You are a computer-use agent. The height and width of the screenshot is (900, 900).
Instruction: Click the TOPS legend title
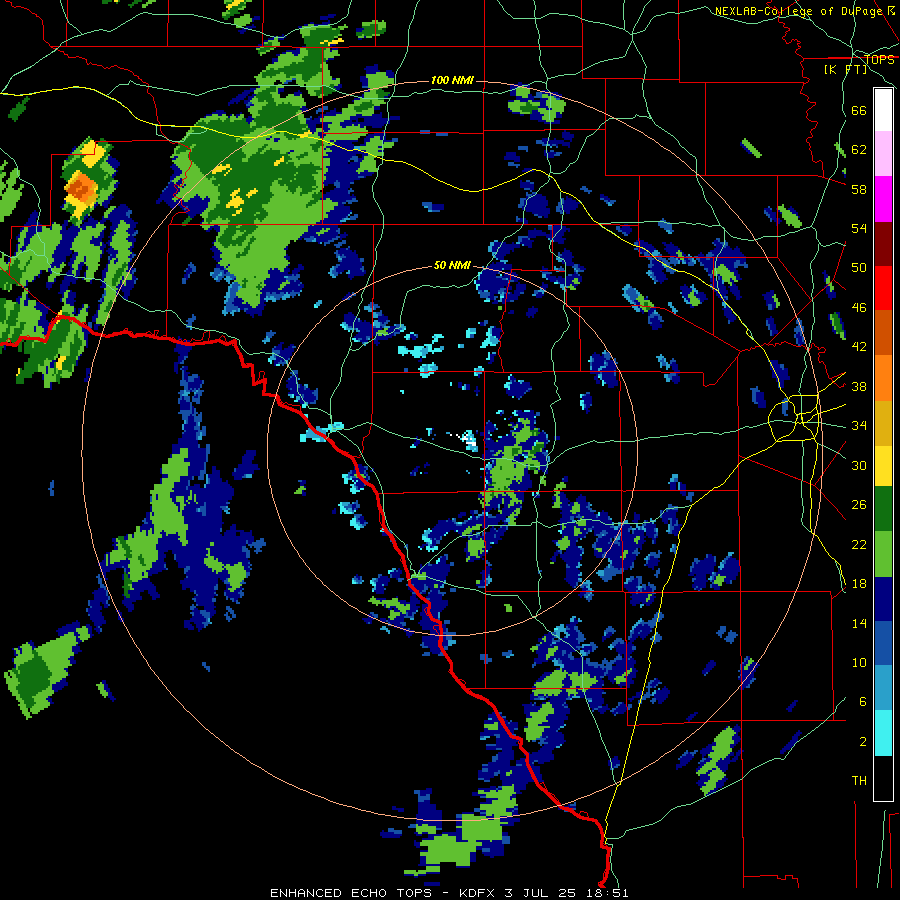(x=879, y=60)
